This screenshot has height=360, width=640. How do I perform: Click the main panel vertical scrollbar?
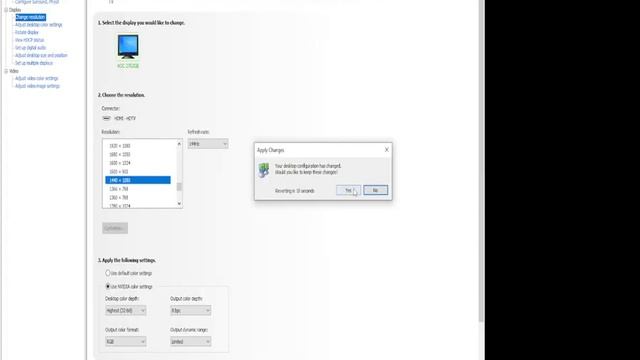pos(482,161)
